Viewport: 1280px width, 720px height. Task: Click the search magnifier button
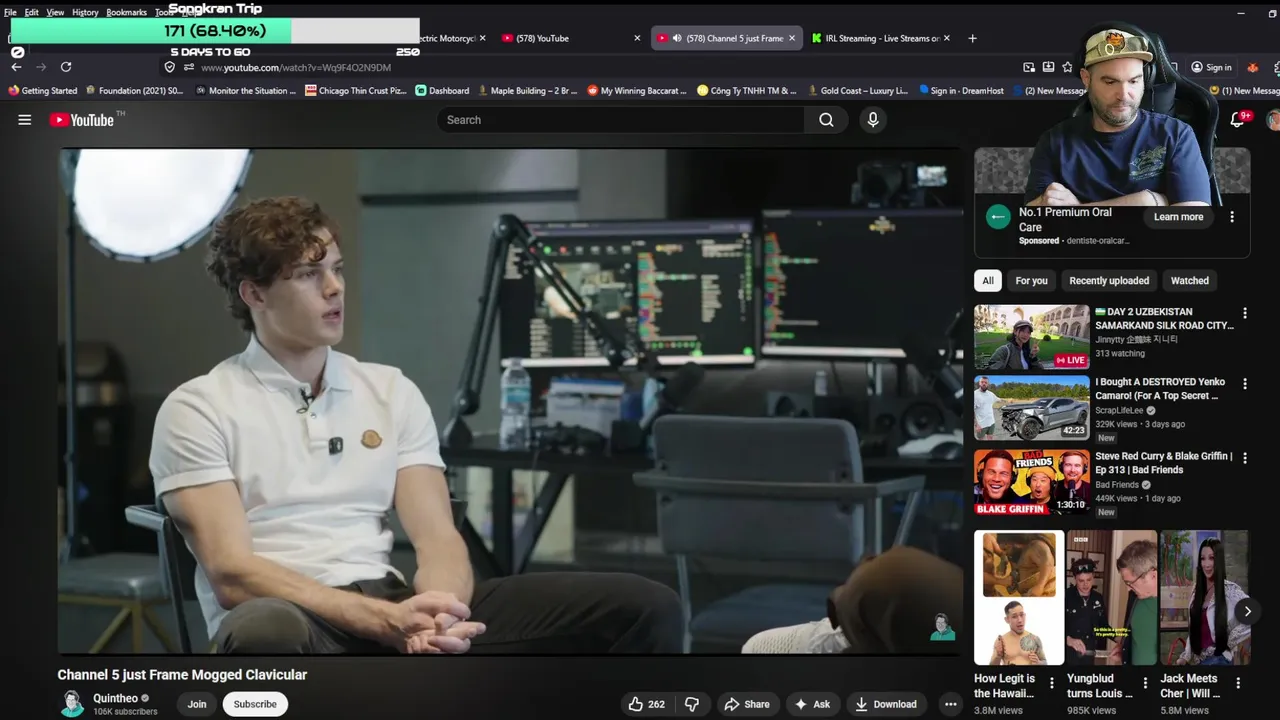click(826, 120)
